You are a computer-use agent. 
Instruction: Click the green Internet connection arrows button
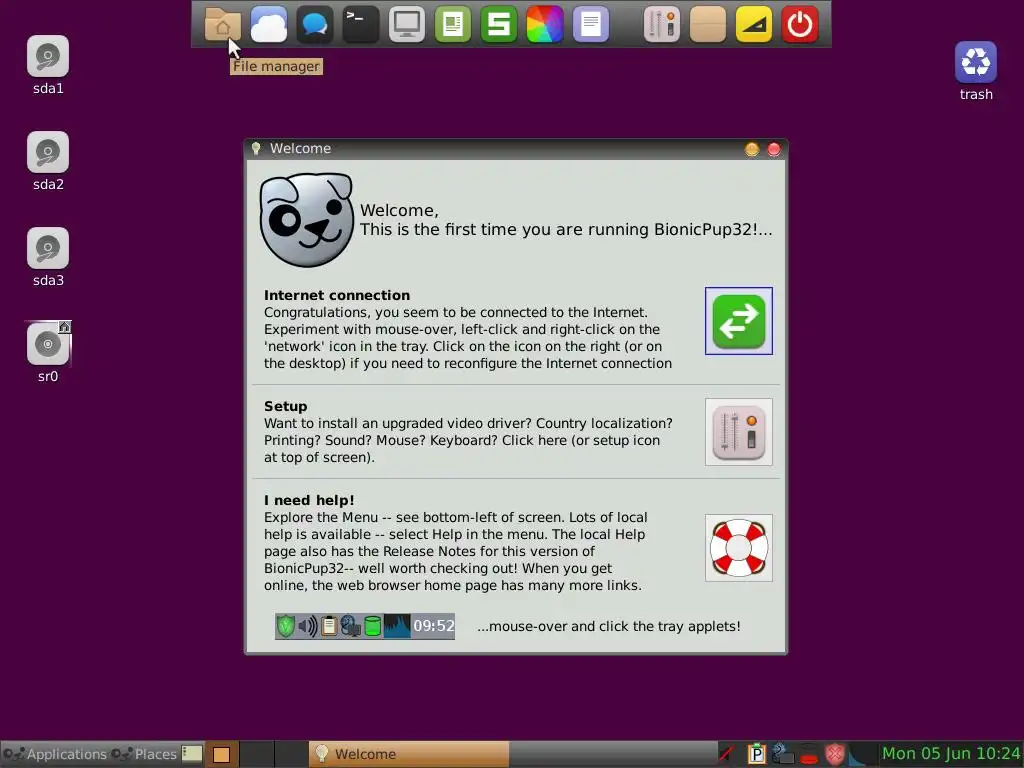pyautogui.click(x=739, y=321)
